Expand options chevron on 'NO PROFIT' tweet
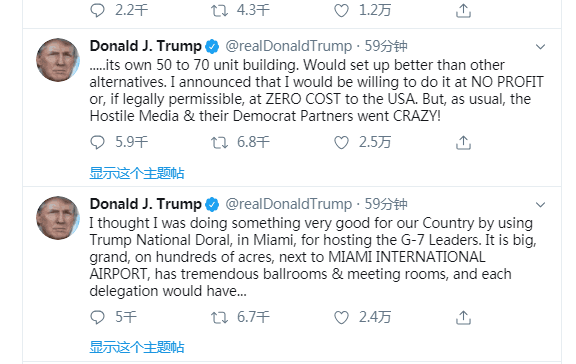This screenshot has height=364, width=576. pos(540,47)
